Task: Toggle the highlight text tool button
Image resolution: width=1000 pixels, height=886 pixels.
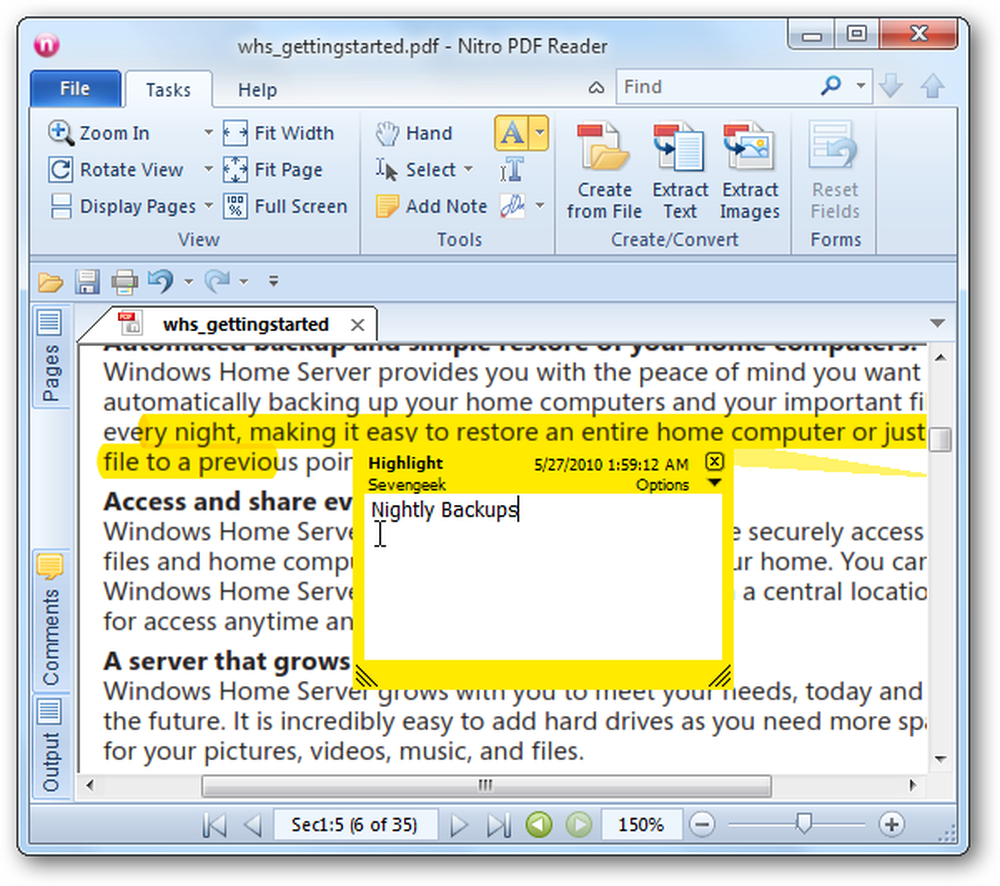Action: pos(512,133)
